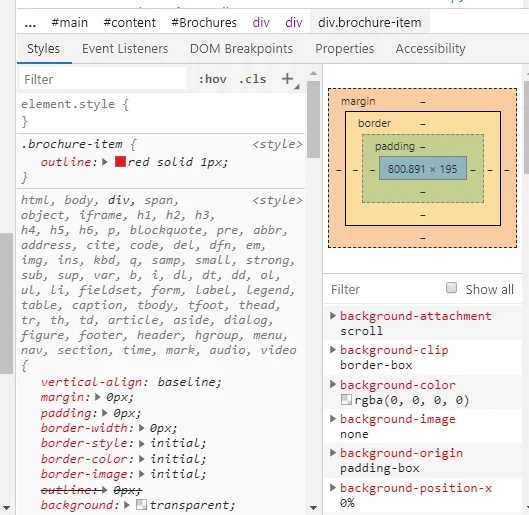Expand the outline property triangle in .brochure-item
This screenshot has width=529, height=515.
[105, 162]
